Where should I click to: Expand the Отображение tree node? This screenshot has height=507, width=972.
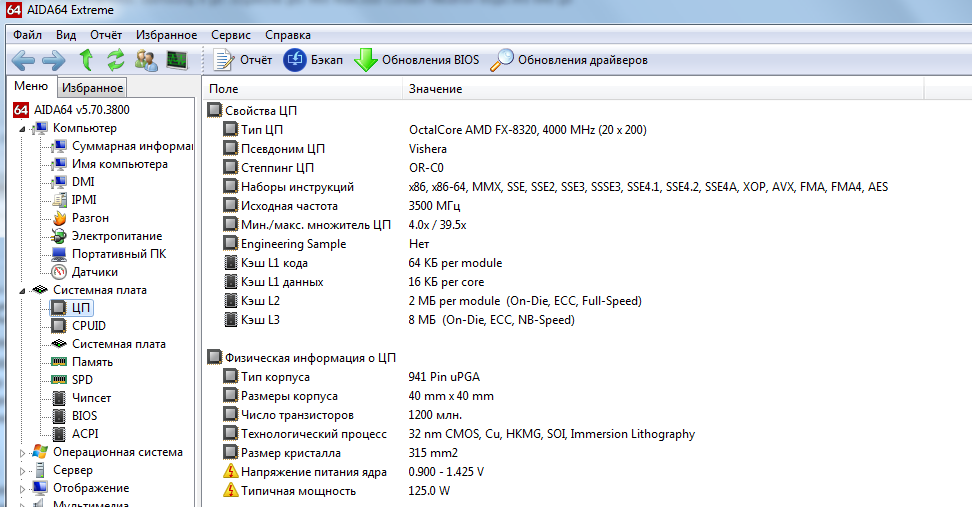(22, 489)
